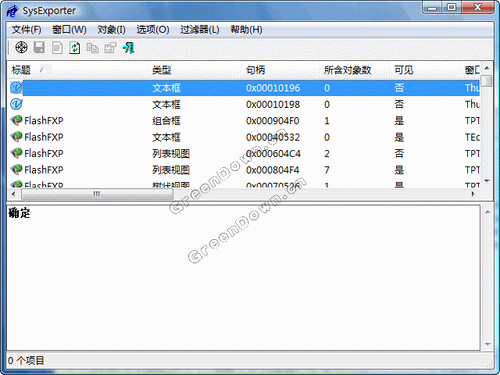Click upper list vertical scrollbar down arrow
Screen dimensions: 500x375
[x=487, y=181]
